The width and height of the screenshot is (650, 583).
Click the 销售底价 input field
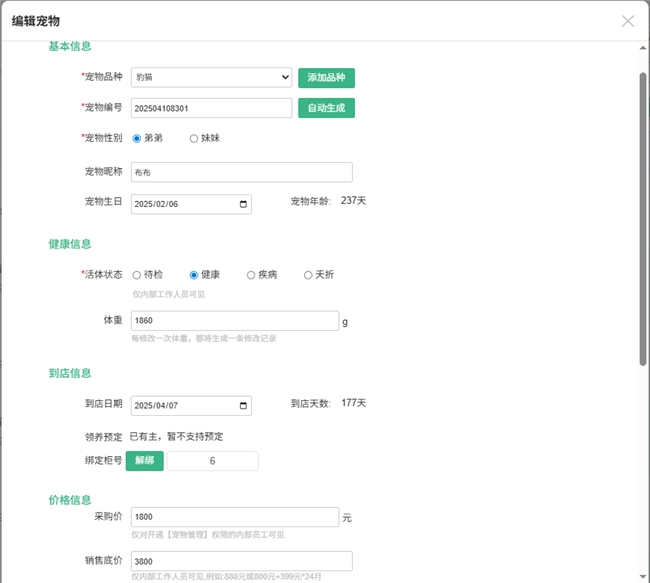point(241,561)
